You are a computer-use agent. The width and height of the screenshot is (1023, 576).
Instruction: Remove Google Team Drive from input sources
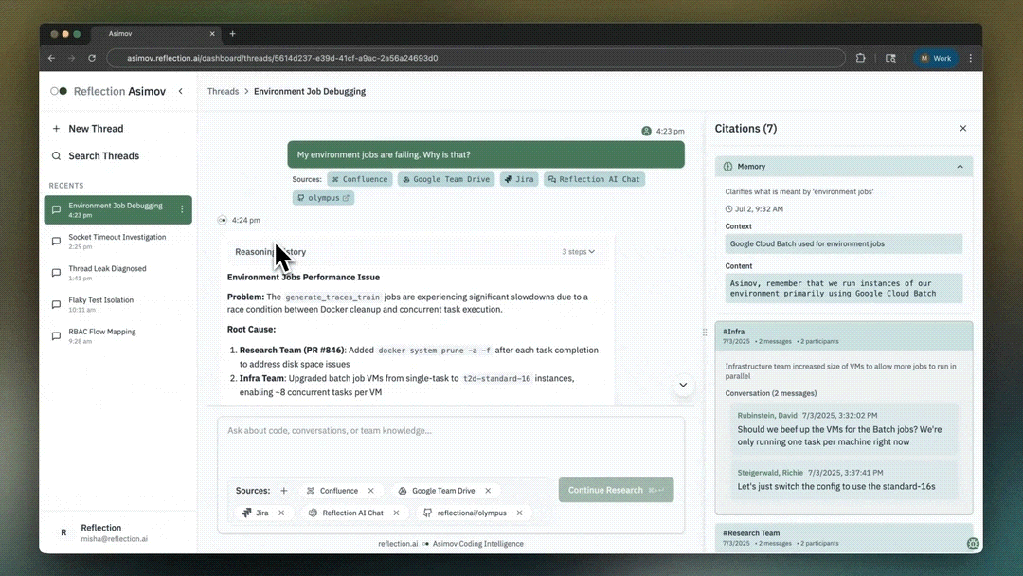point(488,491)
